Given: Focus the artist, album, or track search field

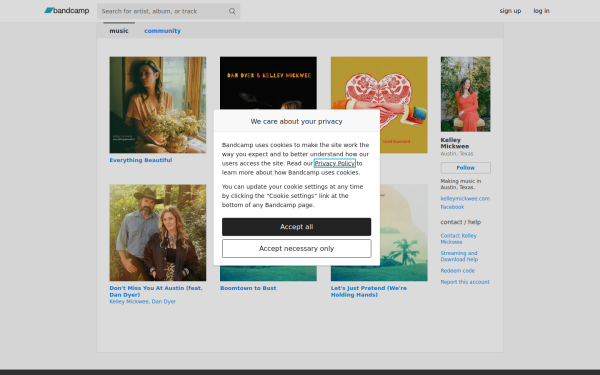Looking at the screenshot, I should (168, 11).
